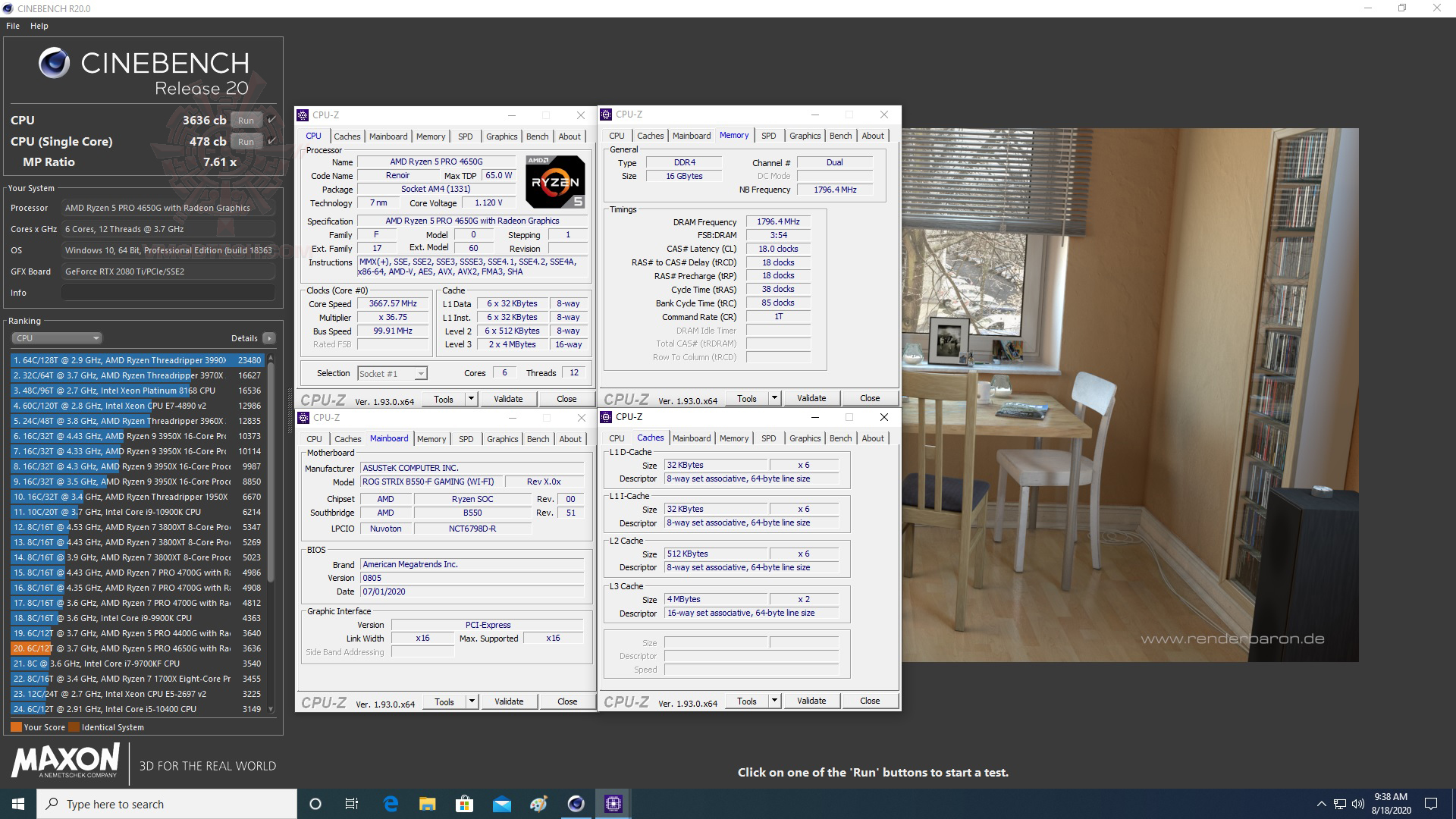Open the Cortana circle icon
The image size is (1456, 819).
click(315, 804)
